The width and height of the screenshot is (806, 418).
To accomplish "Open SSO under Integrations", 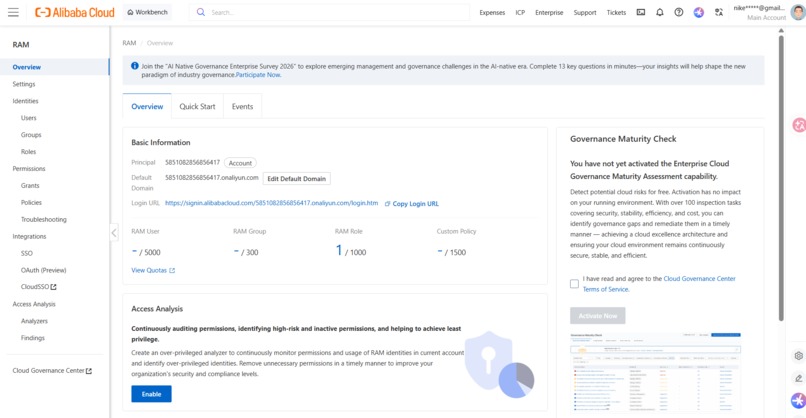I will (x=27, y=253).
